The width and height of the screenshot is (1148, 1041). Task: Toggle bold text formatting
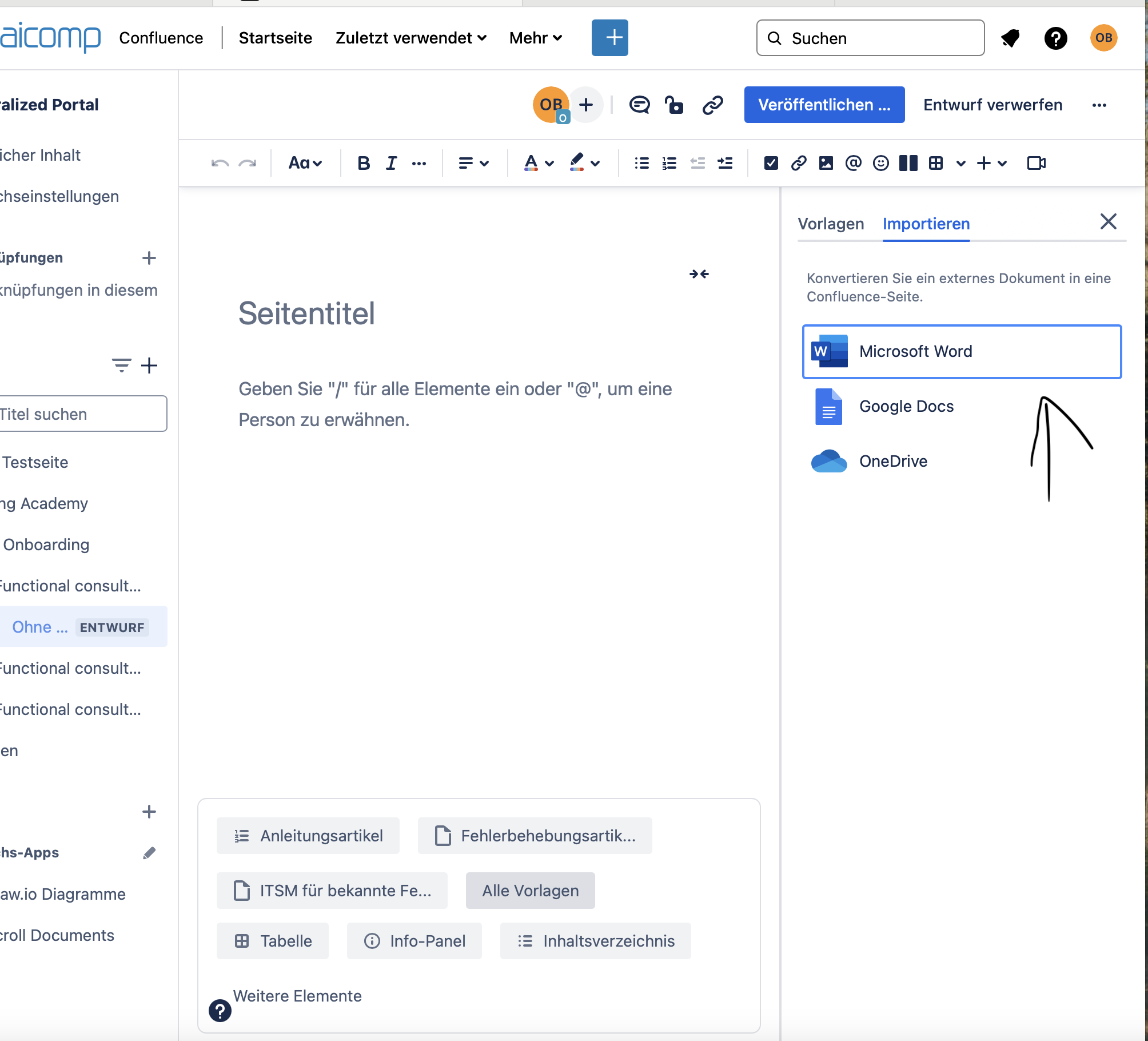tap(364, 164)
